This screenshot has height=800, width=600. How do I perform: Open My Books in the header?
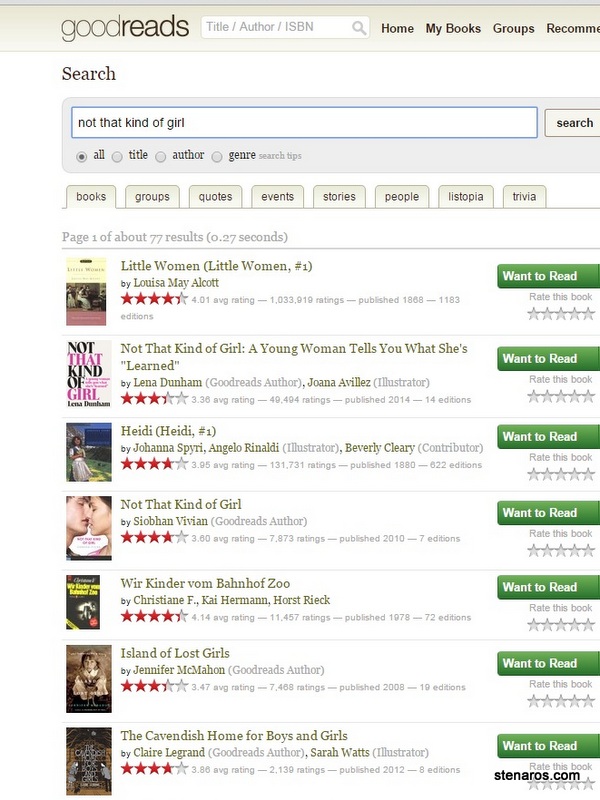point(453,29)
